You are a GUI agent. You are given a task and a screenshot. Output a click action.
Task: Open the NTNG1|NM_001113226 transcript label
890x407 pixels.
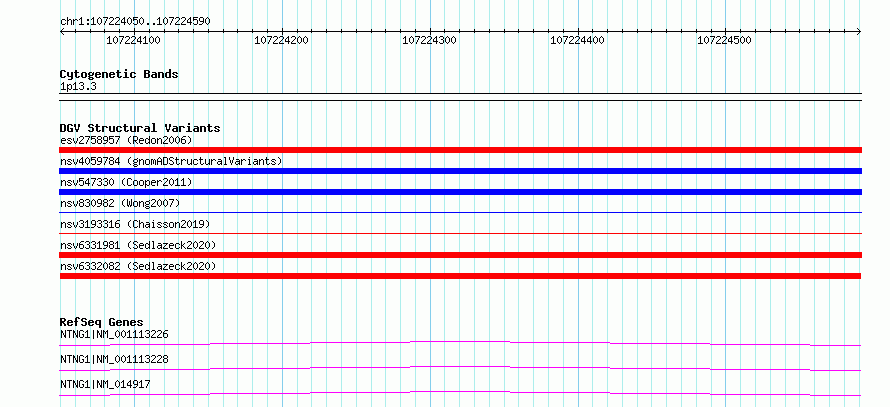click(114, 334)
